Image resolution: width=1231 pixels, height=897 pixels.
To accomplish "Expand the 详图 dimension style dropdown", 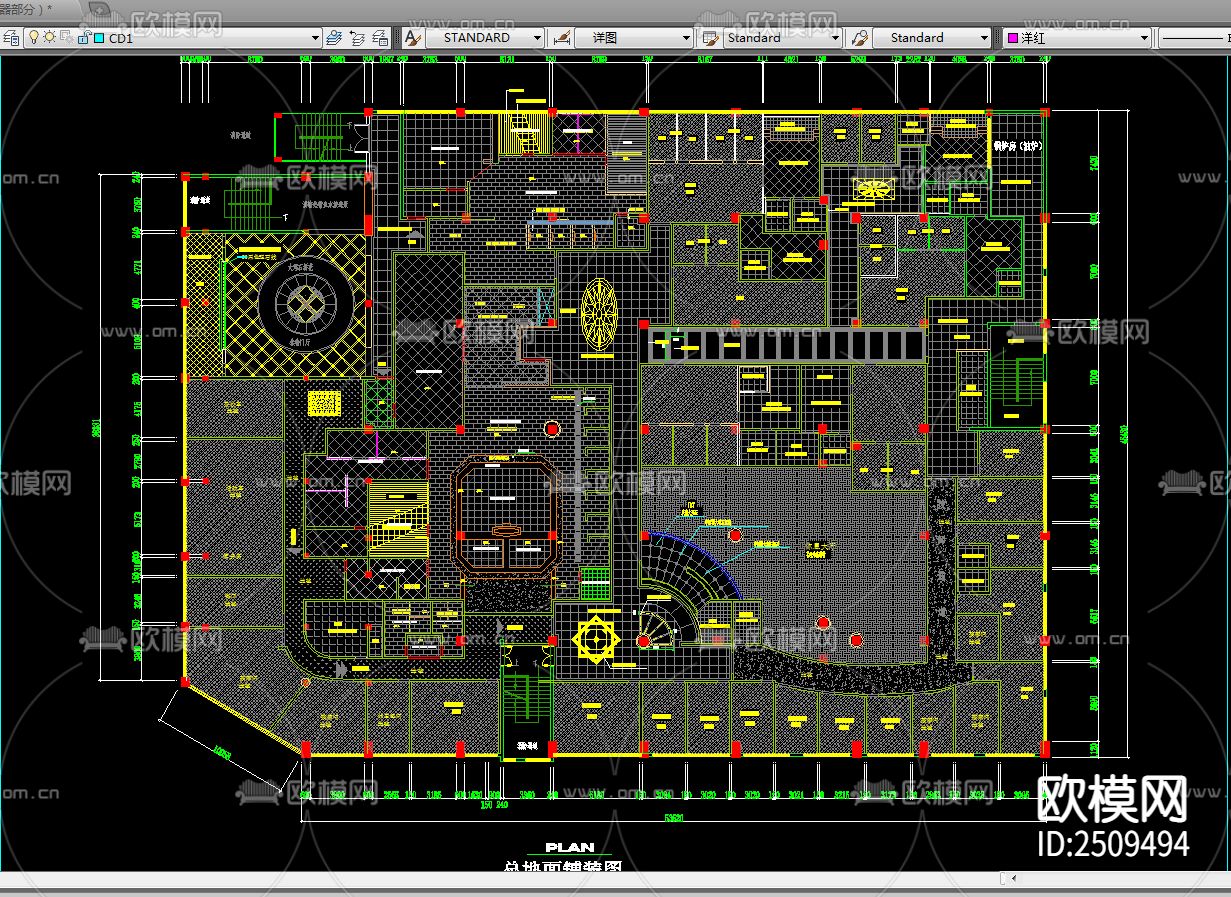I will [x=687, y=38].
